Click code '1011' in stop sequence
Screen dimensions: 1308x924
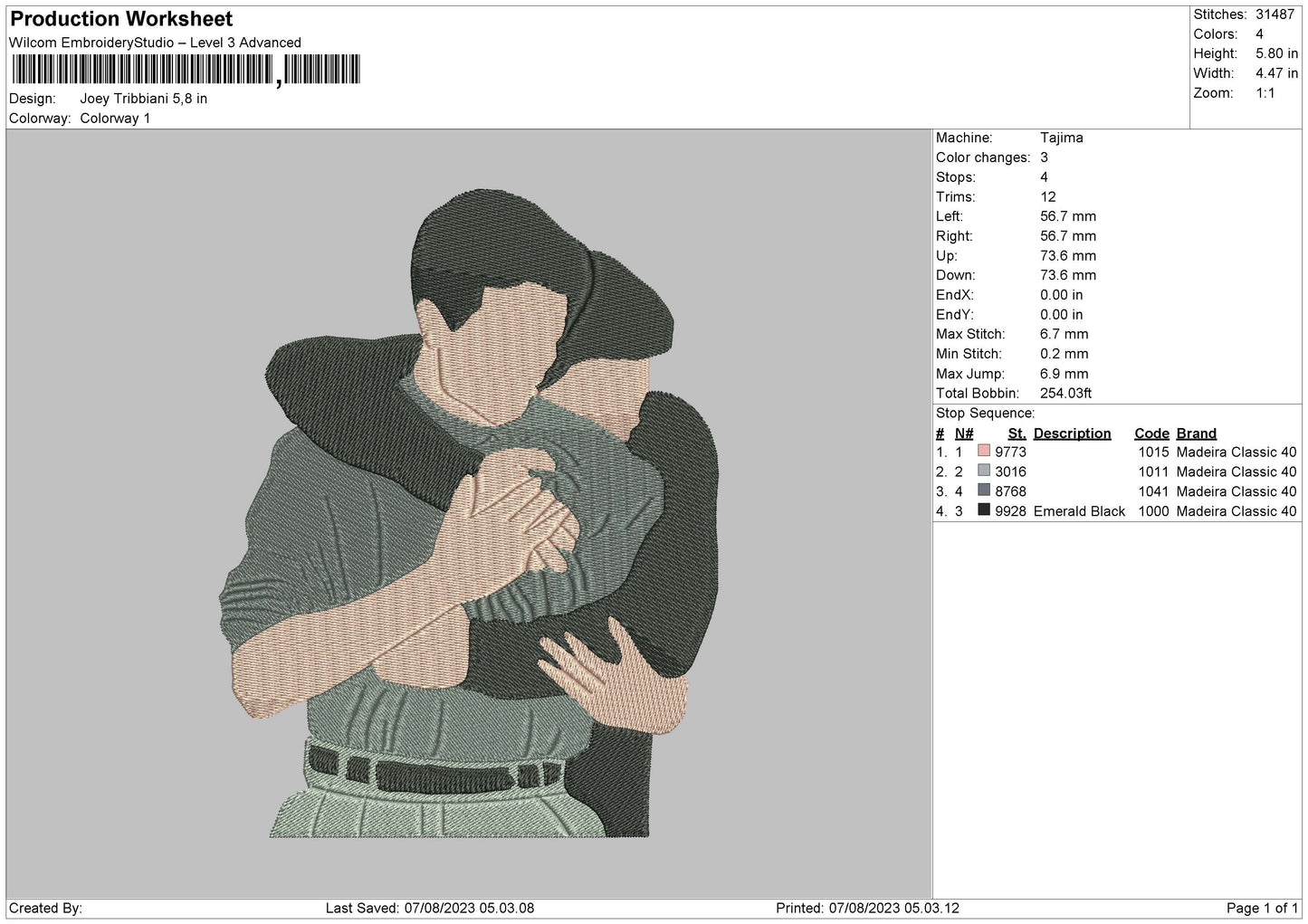(x=1153, y=472)
